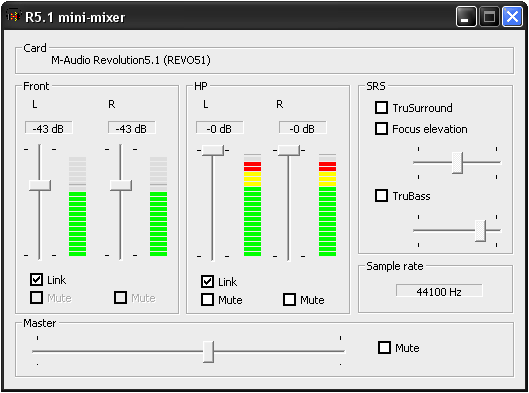Click the HP right volume slider handle
This screenshot has width=529, height=393.
click(x=289, y=150)
